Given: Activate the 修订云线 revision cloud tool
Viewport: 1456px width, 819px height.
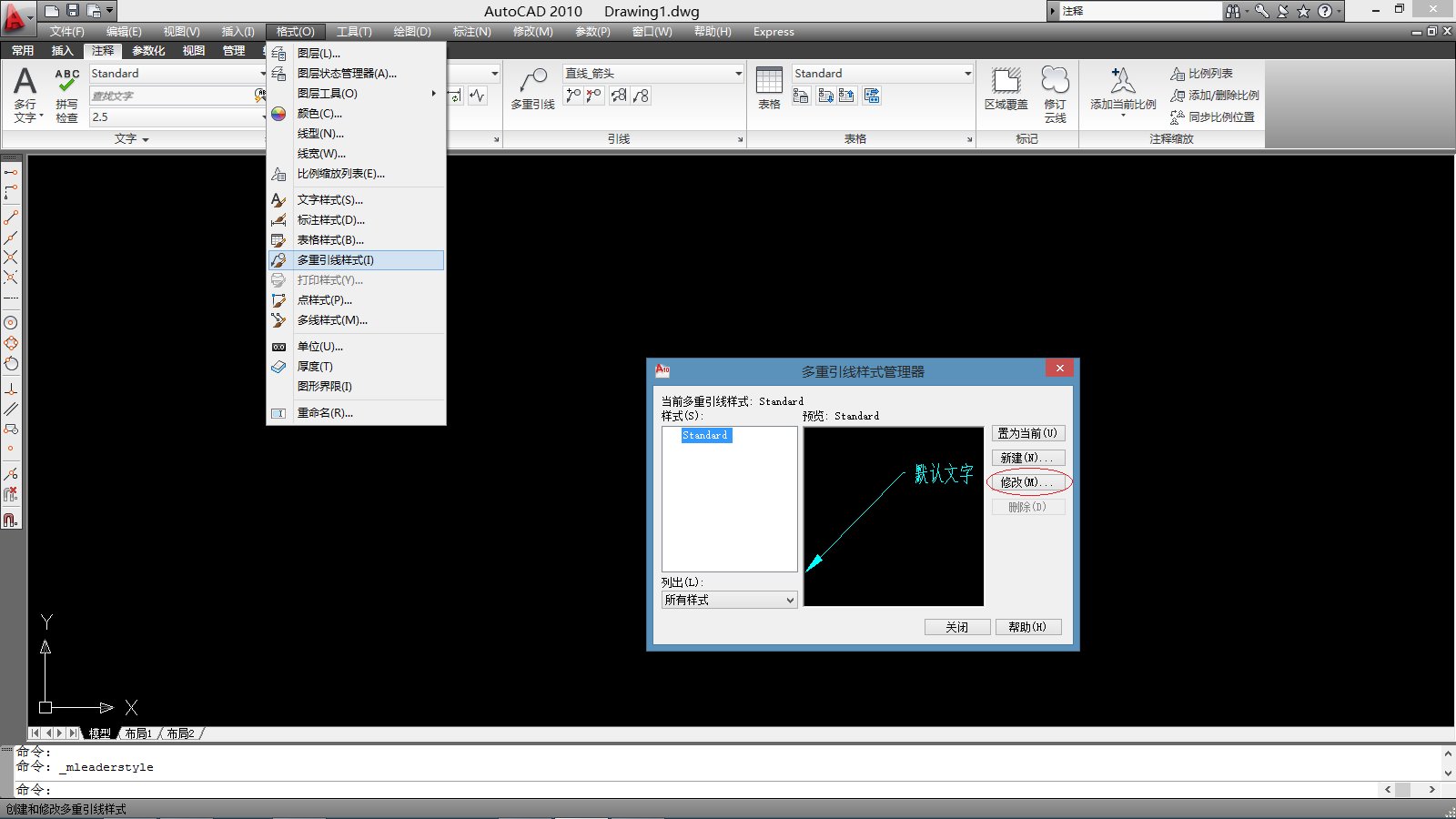Looking at the screenshot, I should coord(1055,92).
